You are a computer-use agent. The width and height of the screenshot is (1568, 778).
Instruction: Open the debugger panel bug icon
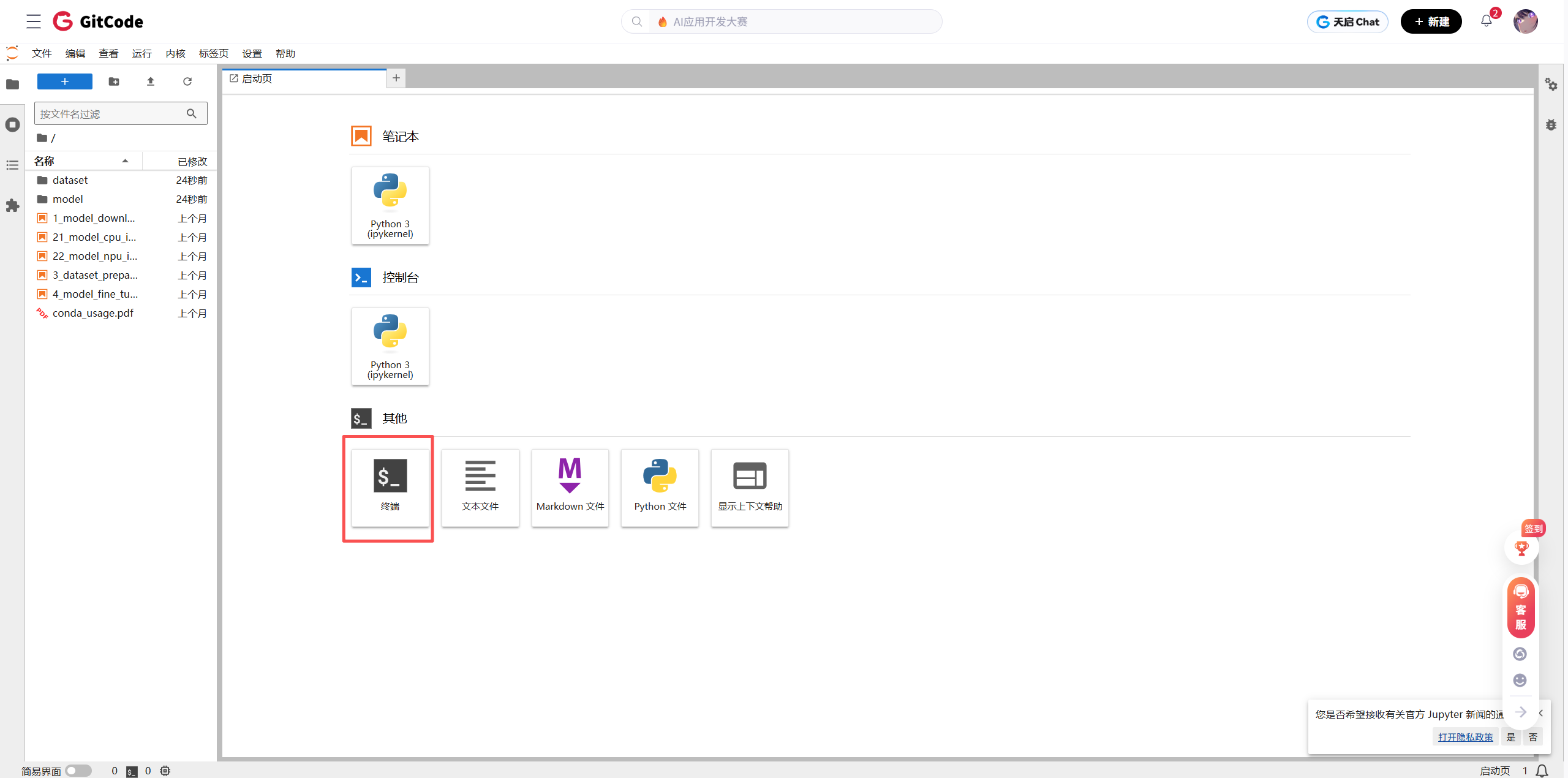(x=1551, y=125)
